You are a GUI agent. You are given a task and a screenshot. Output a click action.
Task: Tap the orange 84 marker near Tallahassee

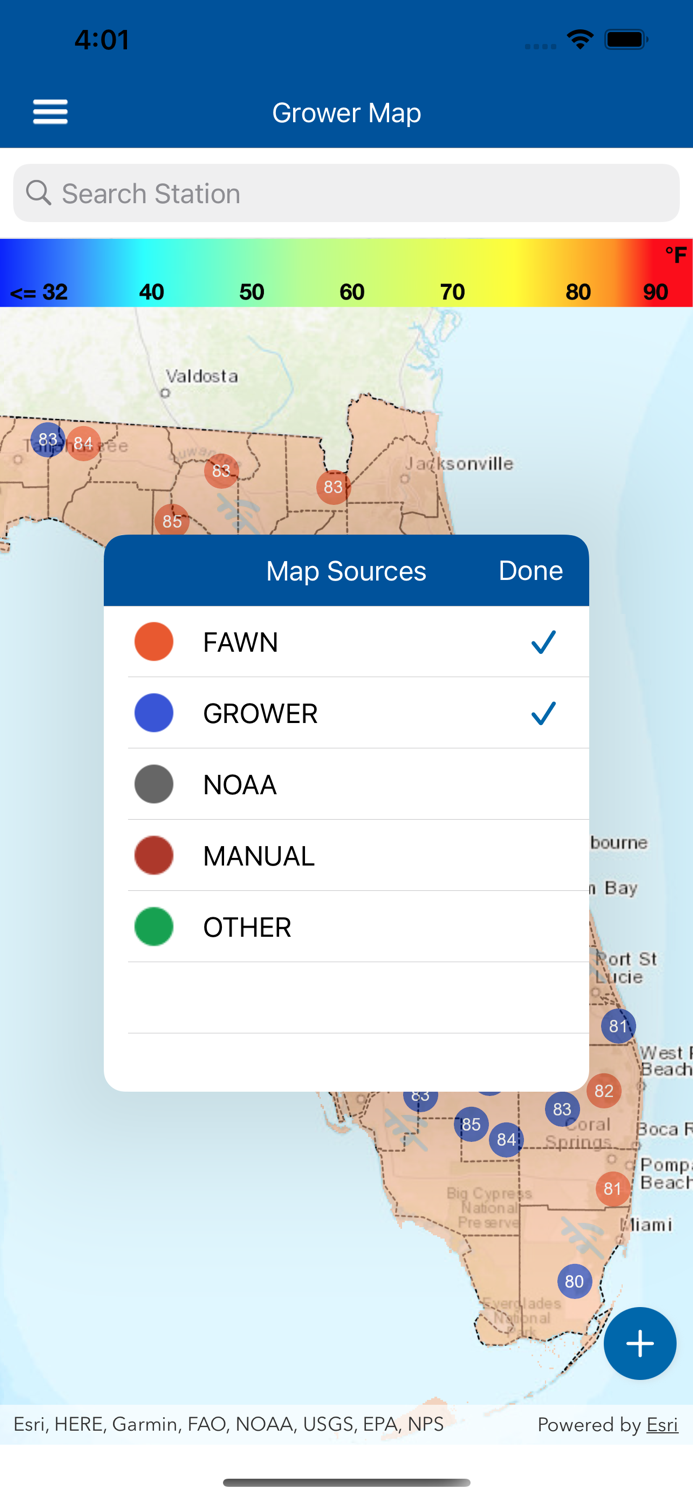click(x=83, y=443)
